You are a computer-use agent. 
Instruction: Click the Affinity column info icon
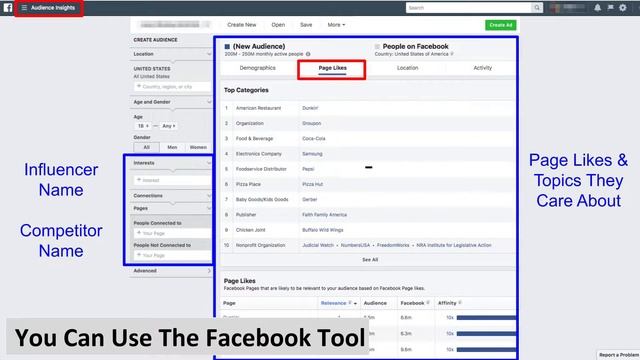tap(460, 303)
